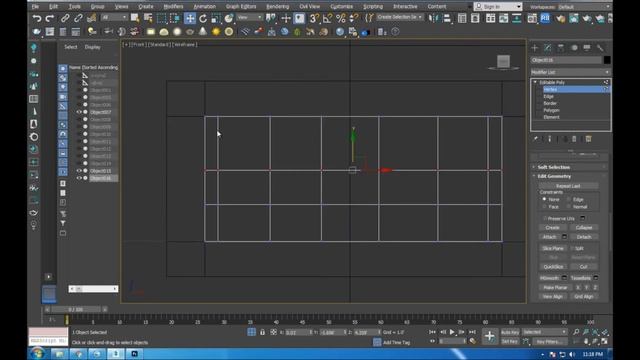
Task: Open the Modifier List dropdown
Action: tap(570, 72)
